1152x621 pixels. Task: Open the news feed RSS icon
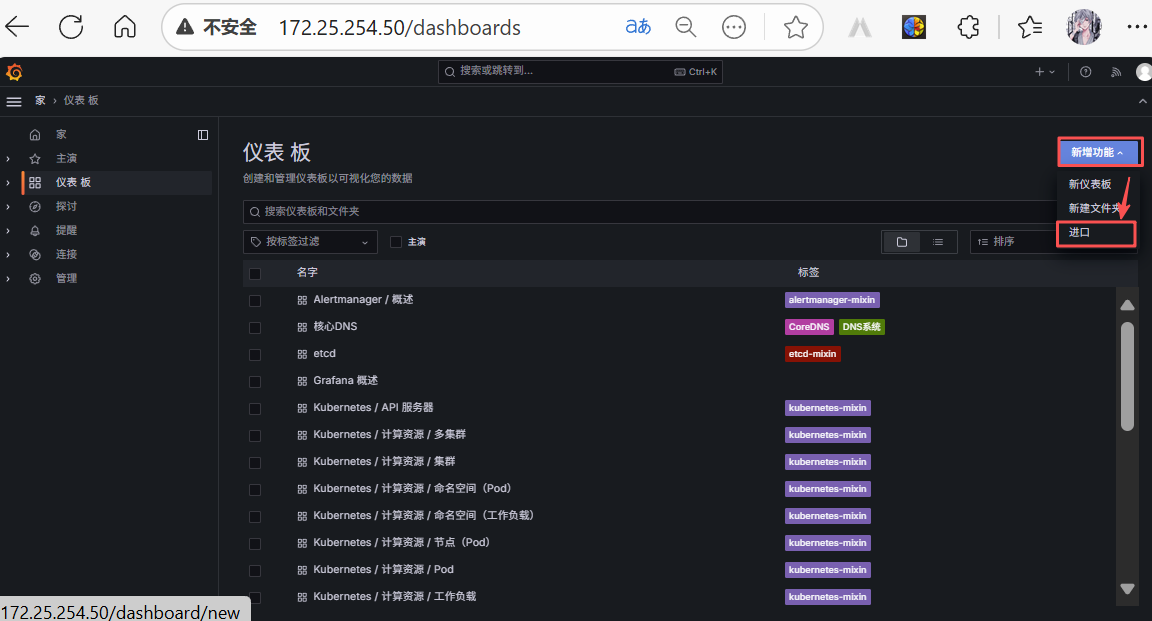(1116, 72)
